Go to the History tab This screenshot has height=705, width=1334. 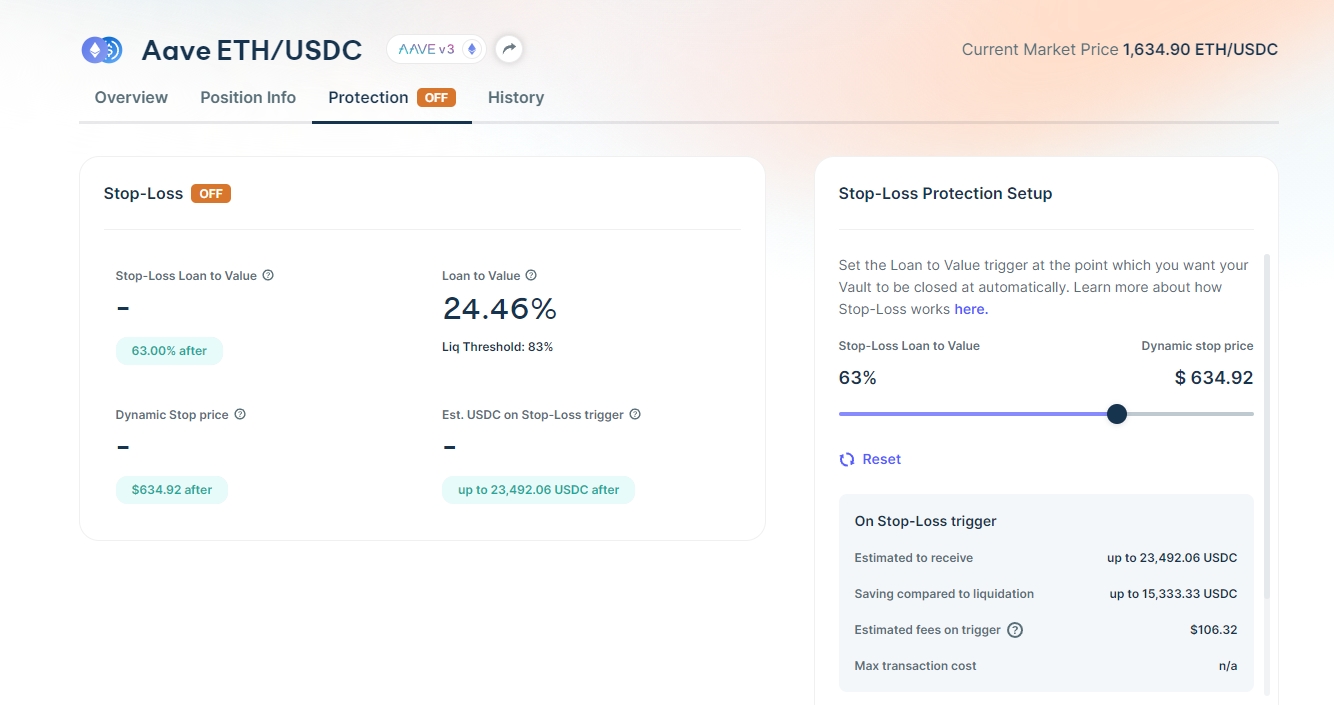coord(516,97)
